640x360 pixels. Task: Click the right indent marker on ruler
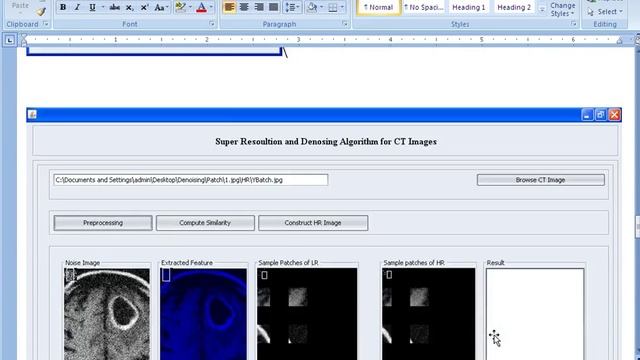pos(620,40)
